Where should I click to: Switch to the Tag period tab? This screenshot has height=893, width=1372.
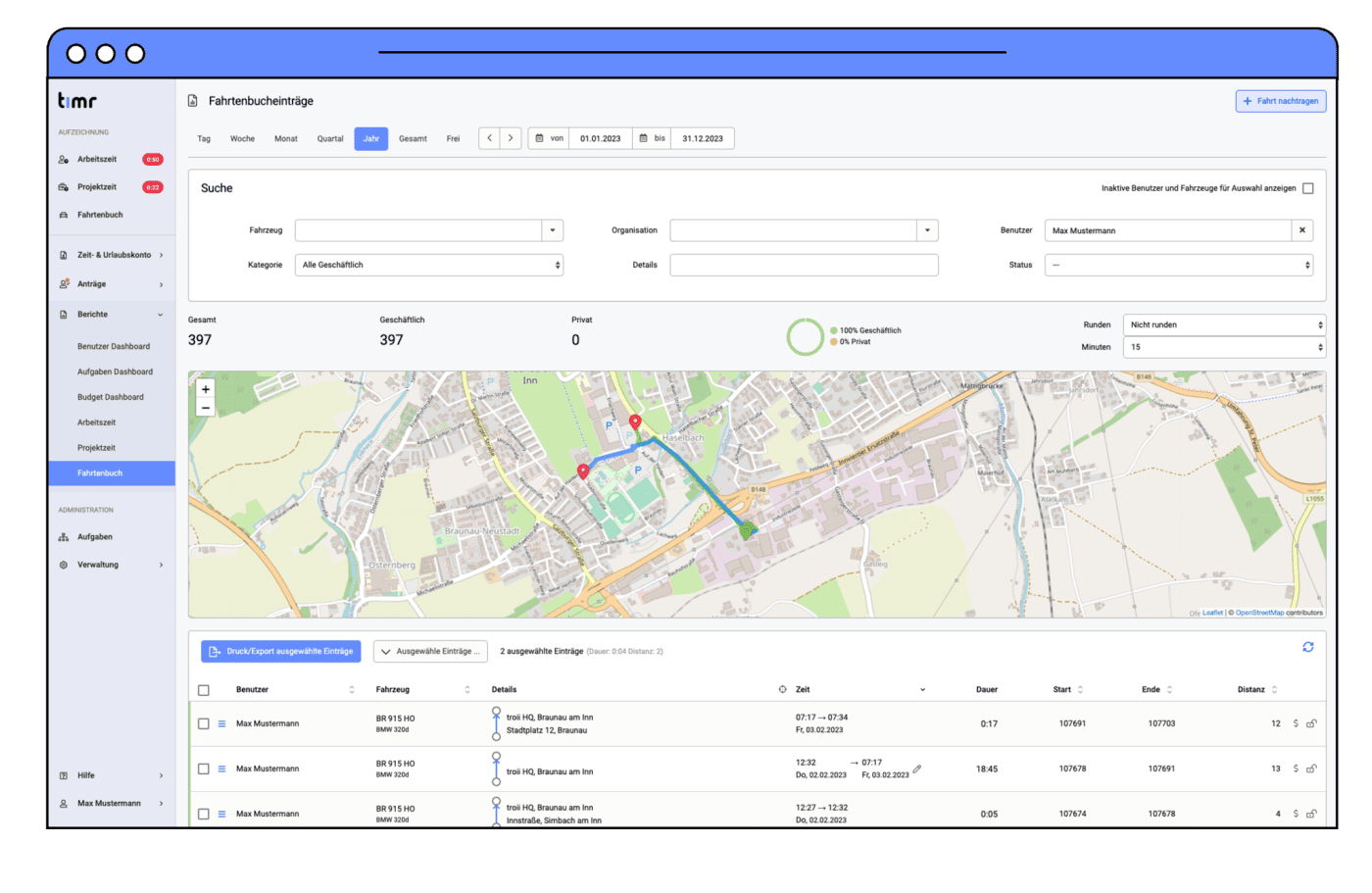(204, 138)
